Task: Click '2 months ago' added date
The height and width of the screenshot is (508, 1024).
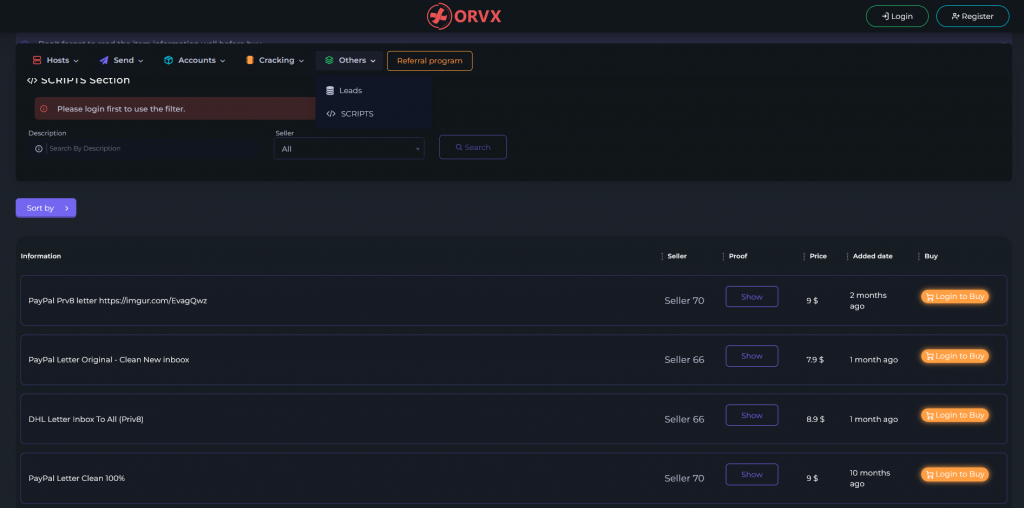Action: [869, 301]
